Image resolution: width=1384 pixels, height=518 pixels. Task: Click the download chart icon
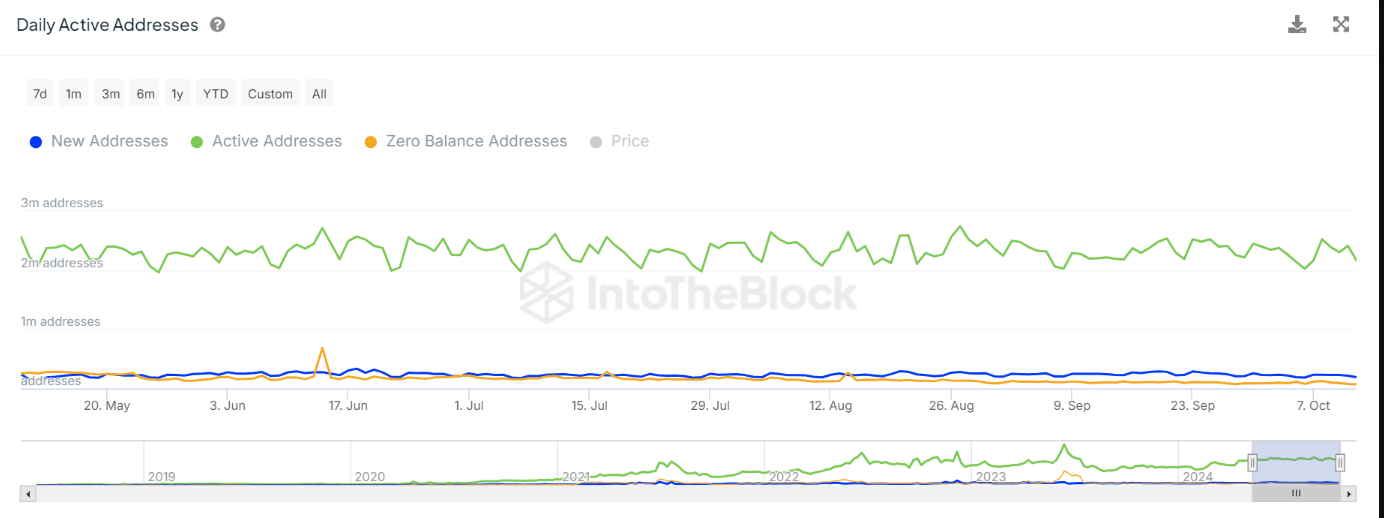1297,25
